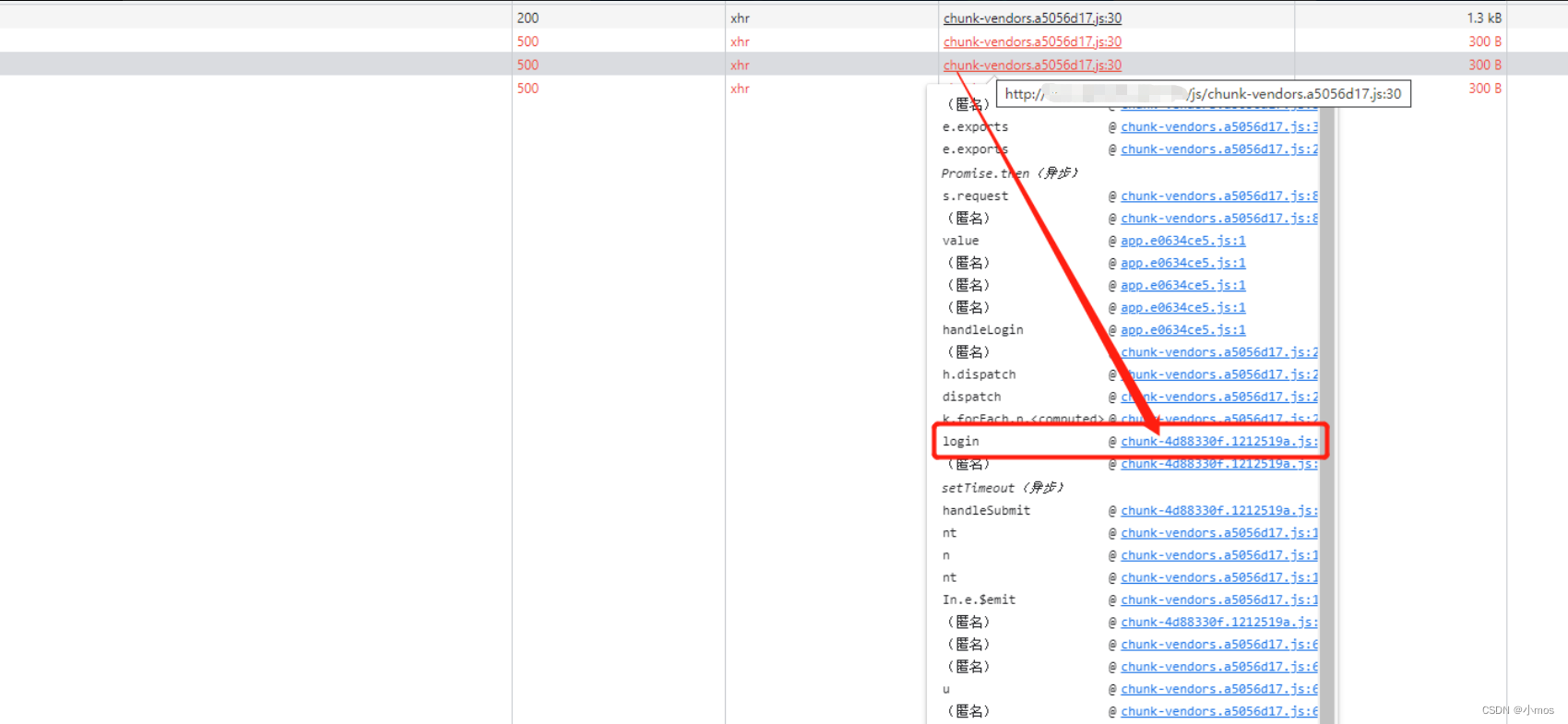The width and height of the screenshot is (1568, 724).
Task: Select the xhr type cell in the highlighted 500 row
Action: (740, 65)
